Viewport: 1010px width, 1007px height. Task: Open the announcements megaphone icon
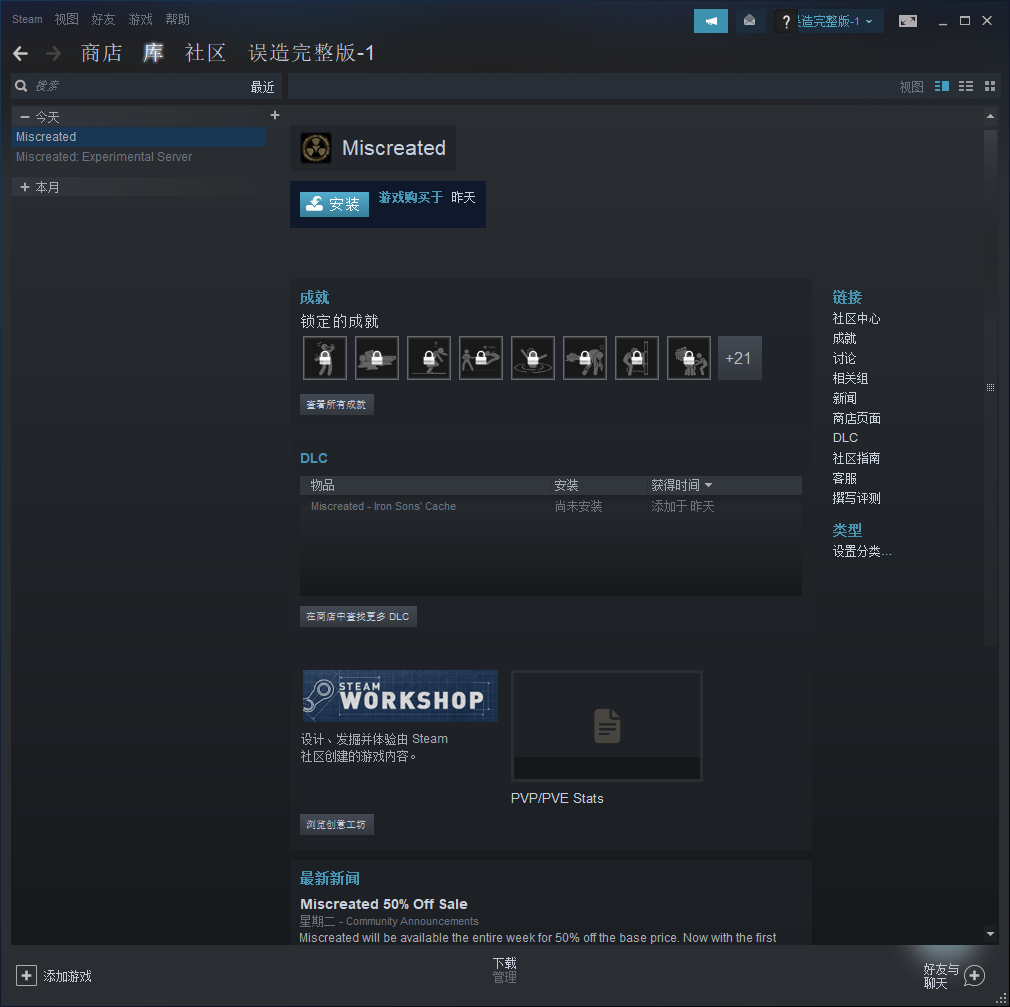pos(711,21)
